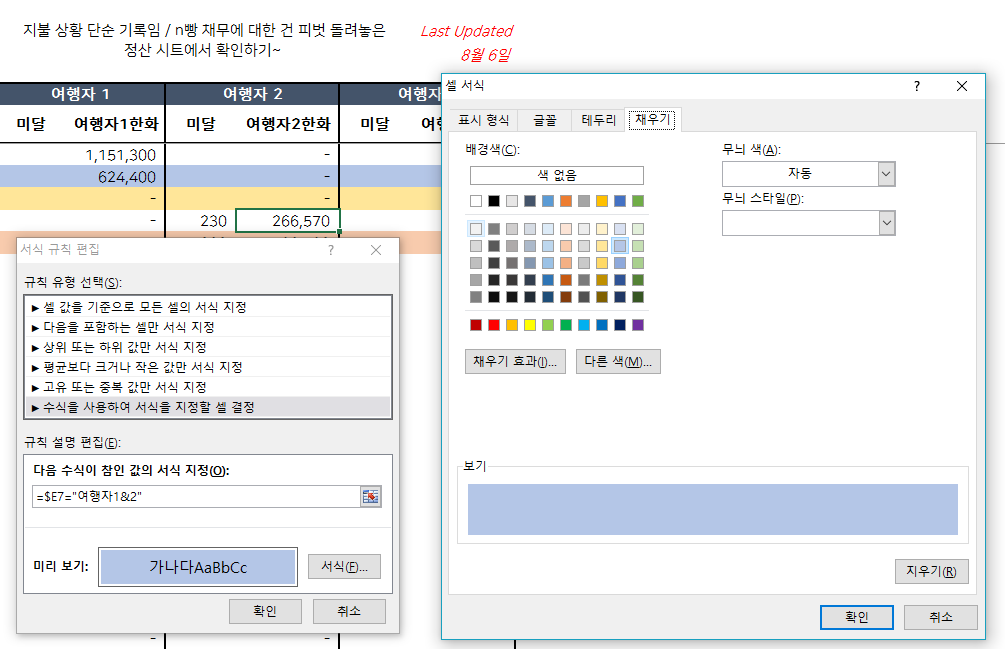The image size is (1005, 649).
Task: Expand the 무늬 색 dropdown
Action: [x=886, y=174]
